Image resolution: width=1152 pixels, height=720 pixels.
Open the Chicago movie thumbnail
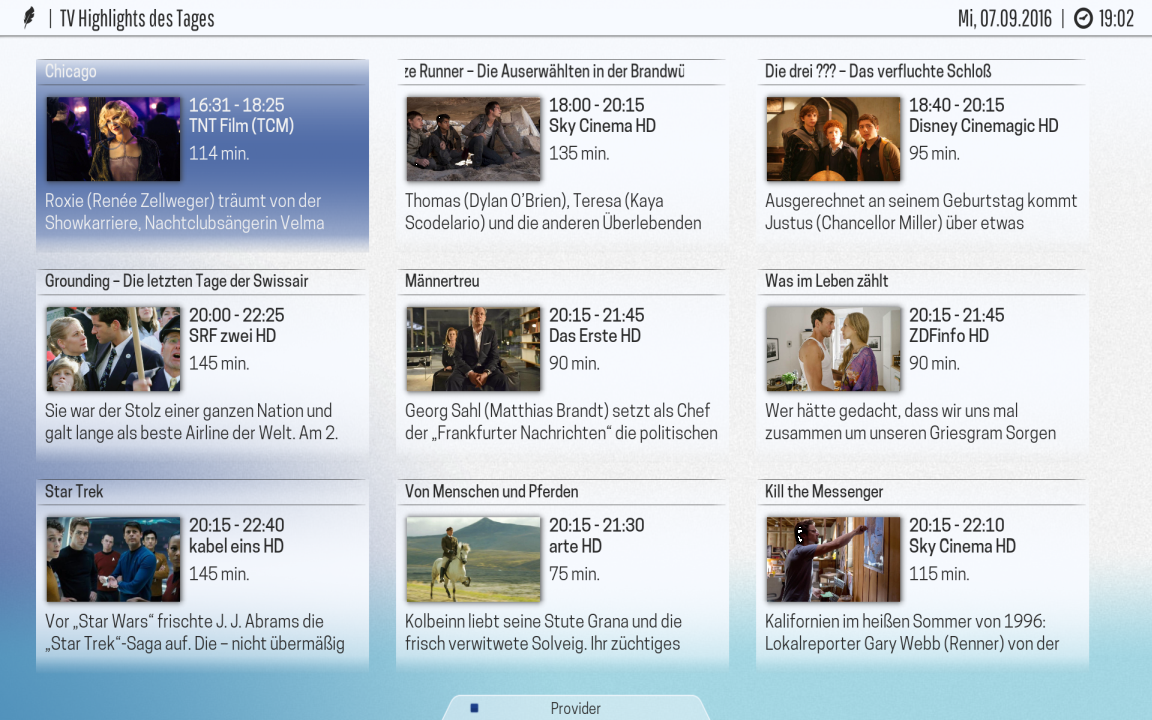point(113,139)
